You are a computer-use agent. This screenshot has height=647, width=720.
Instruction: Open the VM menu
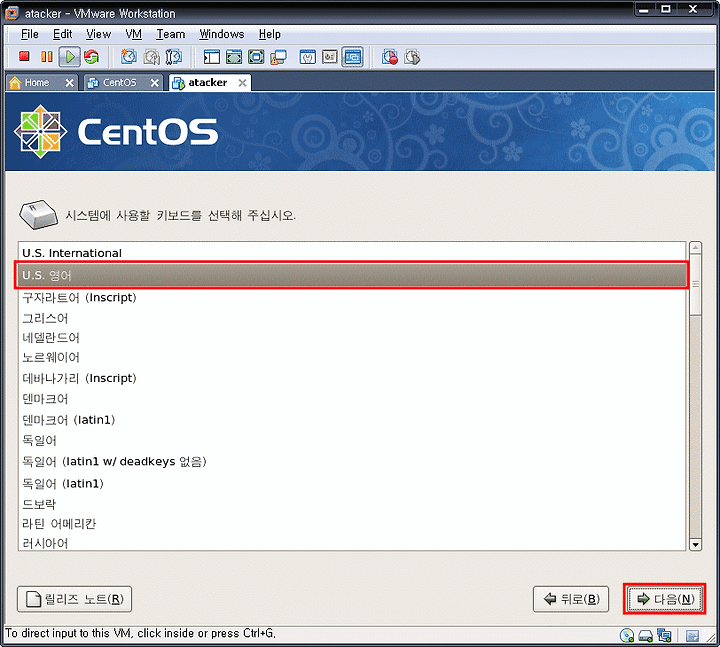(x=134, y=34)
